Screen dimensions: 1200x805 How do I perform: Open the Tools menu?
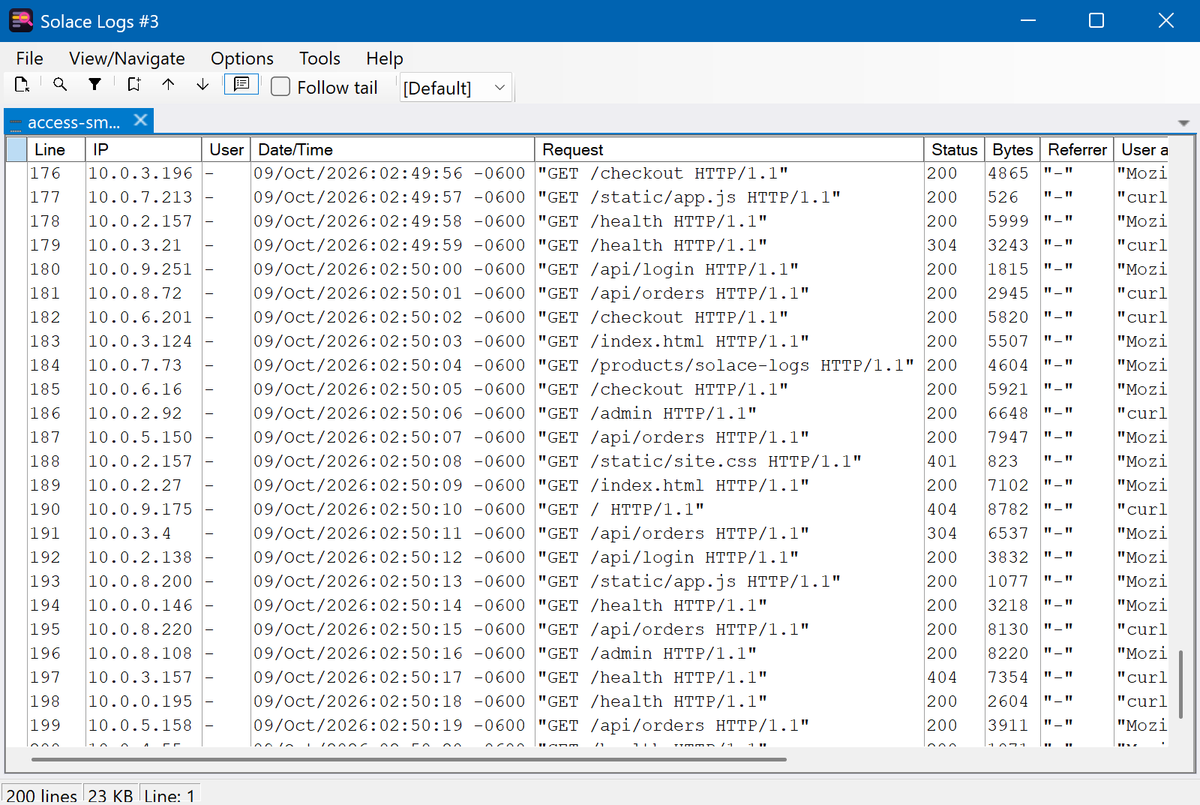(320, 58)
